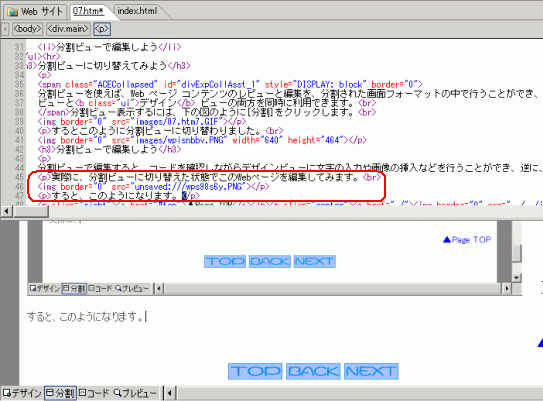Image resolution: width=543 pixels, height=401 pixels.
Task: Click the embedded screenshot's scroll-right arrow
Action: click(x=507, y=288)
